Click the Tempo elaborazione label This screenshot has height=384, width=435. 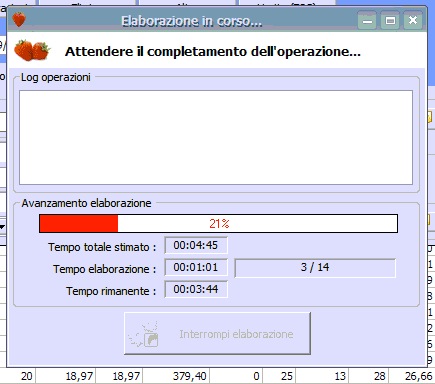tap(105, 269)
